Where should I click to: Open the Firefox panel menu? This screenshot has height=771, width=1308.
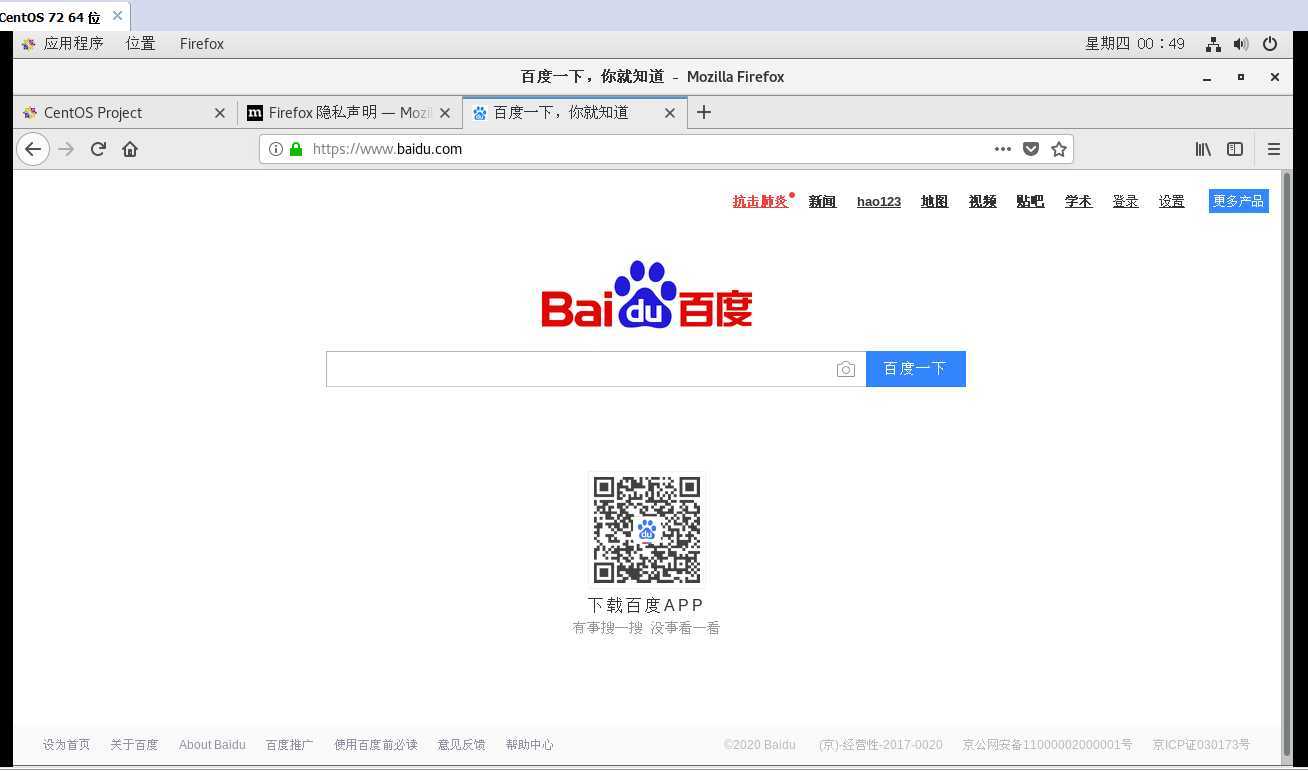tap(202, 44)
